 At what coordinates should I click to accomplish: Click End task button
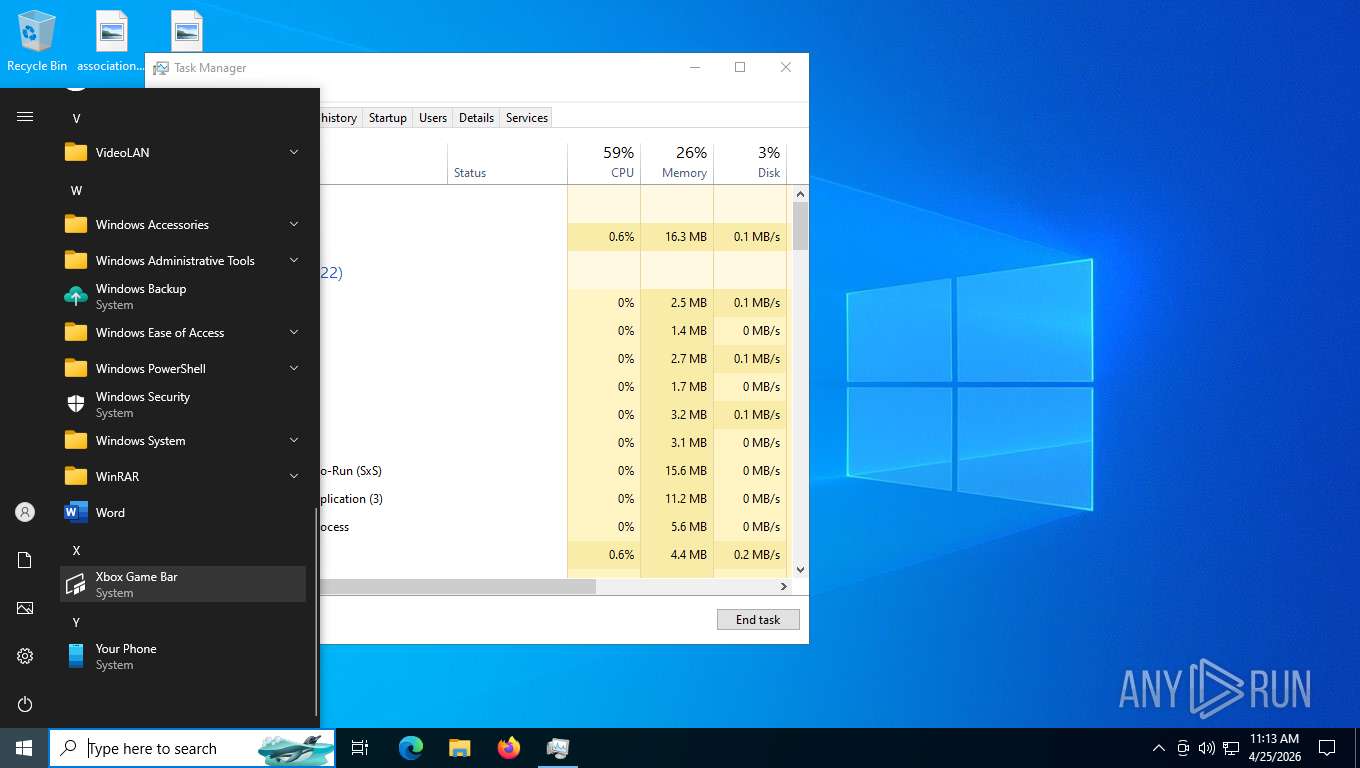pyautogui.click(x=758, y=620)
